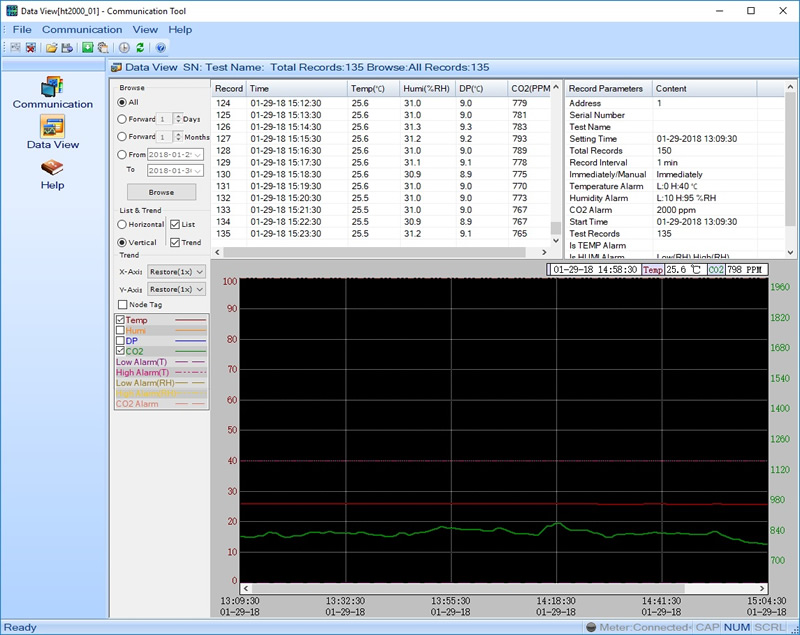
Task: Open the Communication panel from sidebar
Action: 52,91
